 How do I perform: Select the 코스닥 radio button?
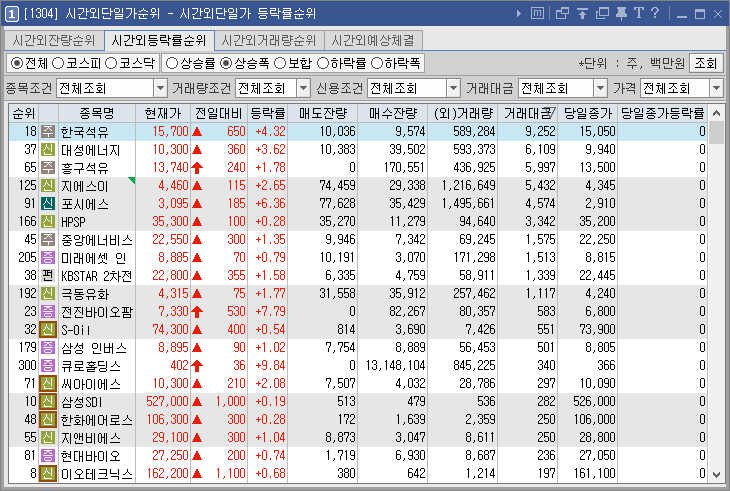point(111,63)
